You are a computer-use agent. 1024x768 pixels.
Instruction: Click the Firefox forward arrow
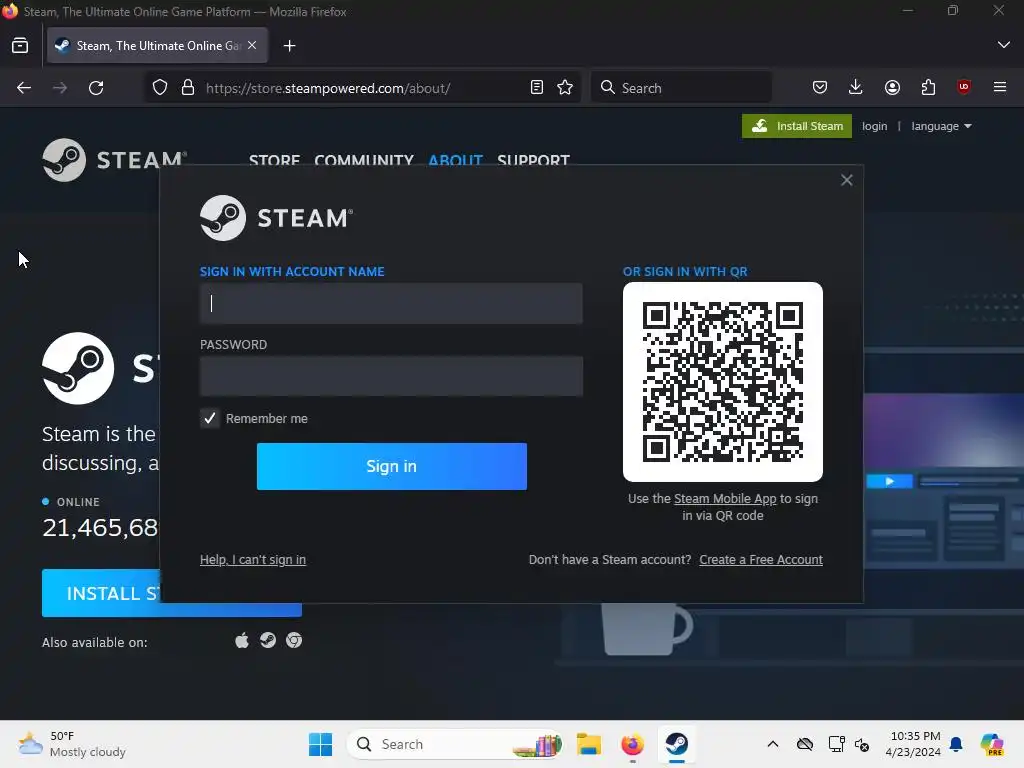60,88
